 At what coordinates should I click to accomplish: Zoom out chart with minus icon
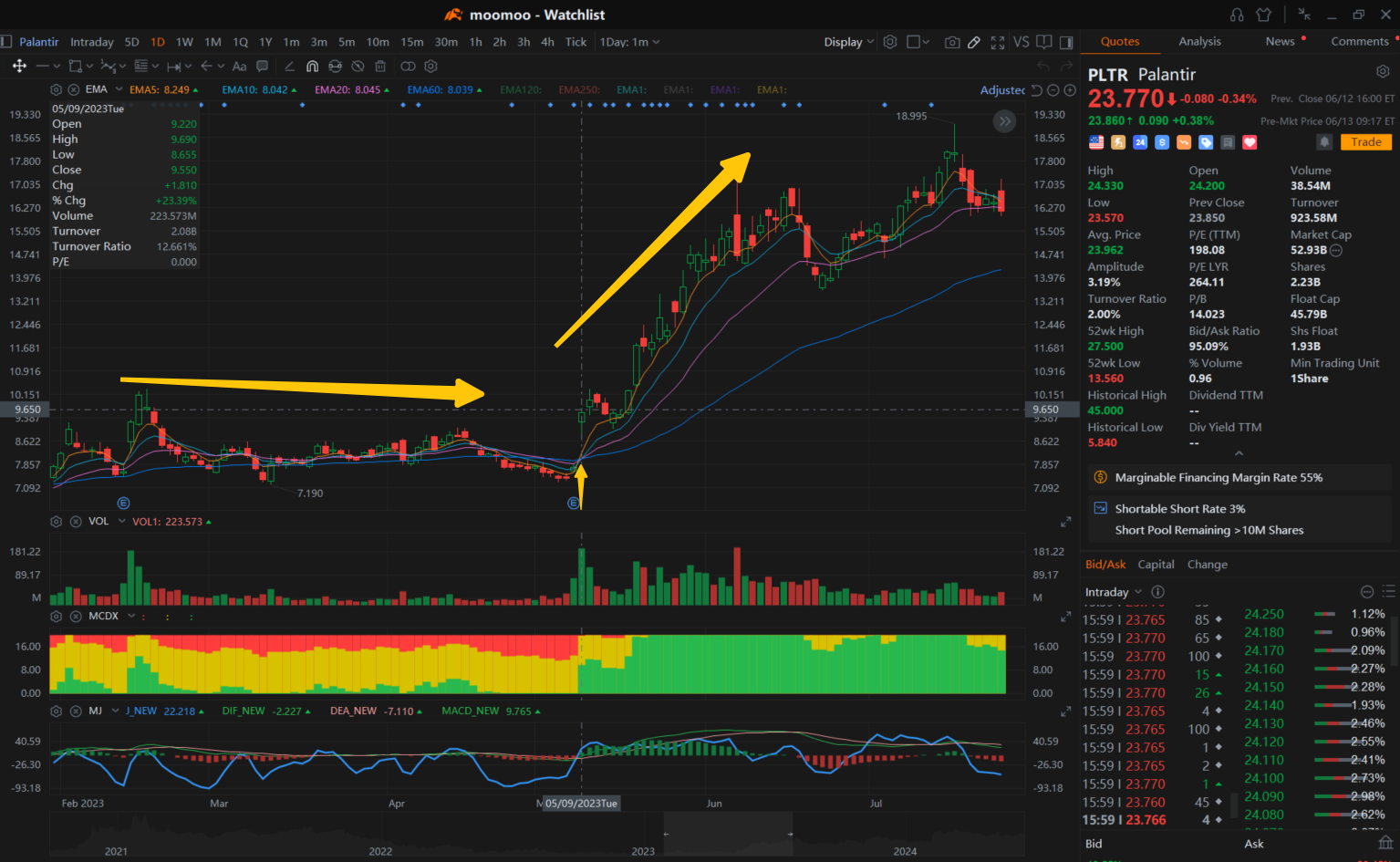click(x=1053, y=90)
